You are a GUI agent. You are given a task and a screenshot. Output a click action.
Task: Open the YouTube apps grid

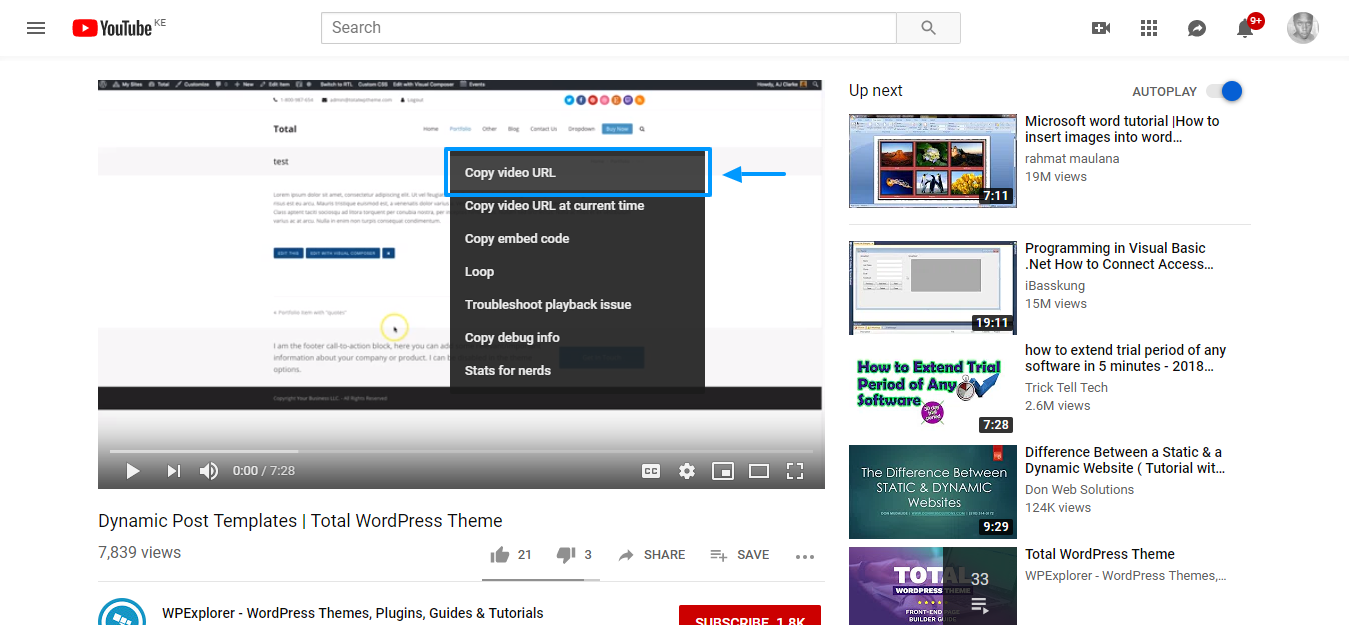pos(1149,28)
